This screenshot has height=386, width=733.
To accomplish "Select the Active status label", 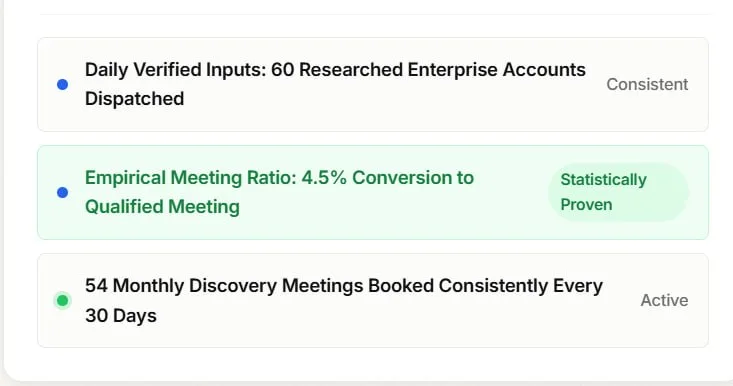I will click(664, 300).
